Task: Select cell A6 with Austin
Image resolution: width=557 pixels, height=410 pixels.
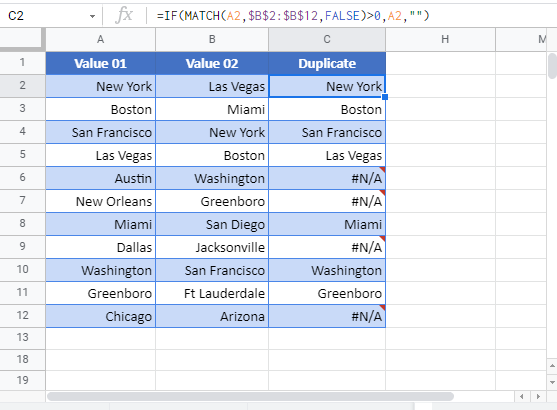Action: pos(101,178)
